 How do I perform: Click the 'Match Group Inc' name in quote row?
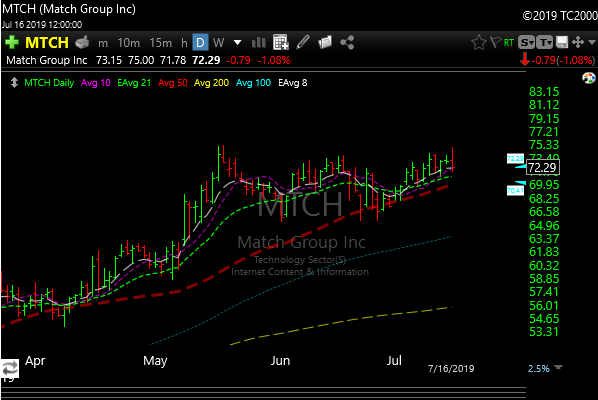(x=47, y=60)
